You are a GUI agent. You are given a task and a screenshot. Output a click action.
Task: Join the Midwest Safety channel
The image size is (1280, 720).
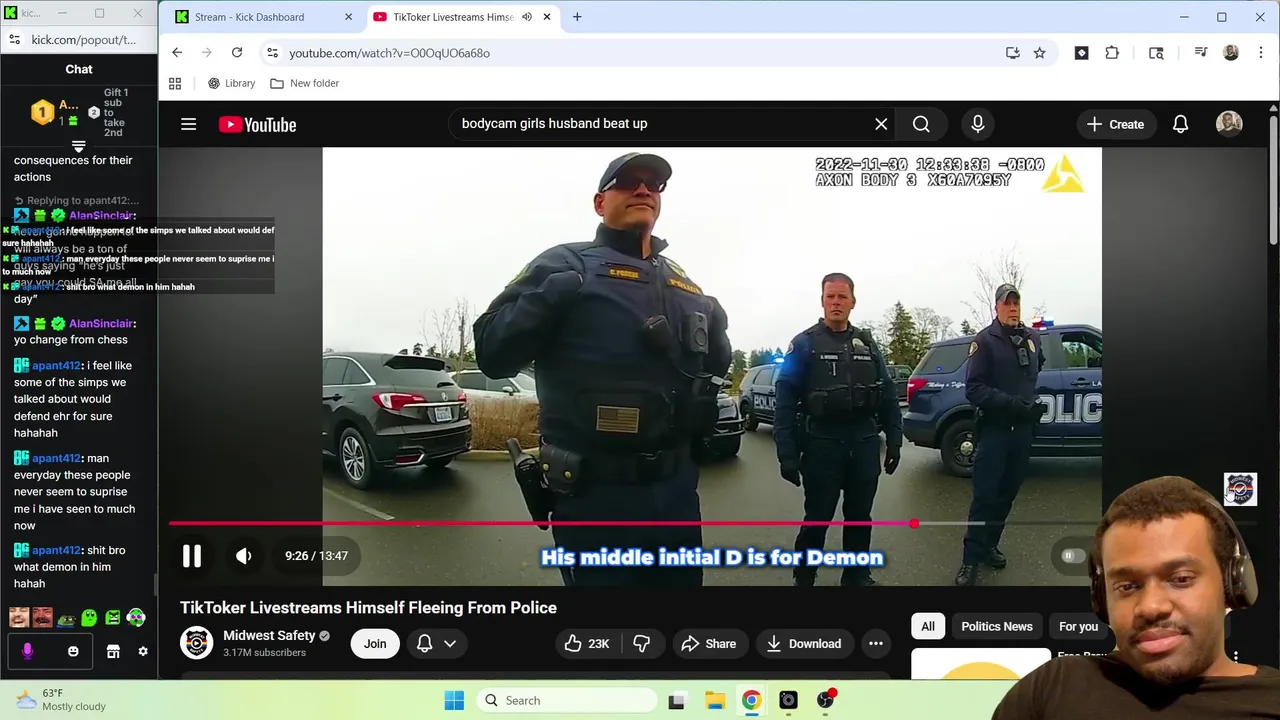tap(375, 644)
